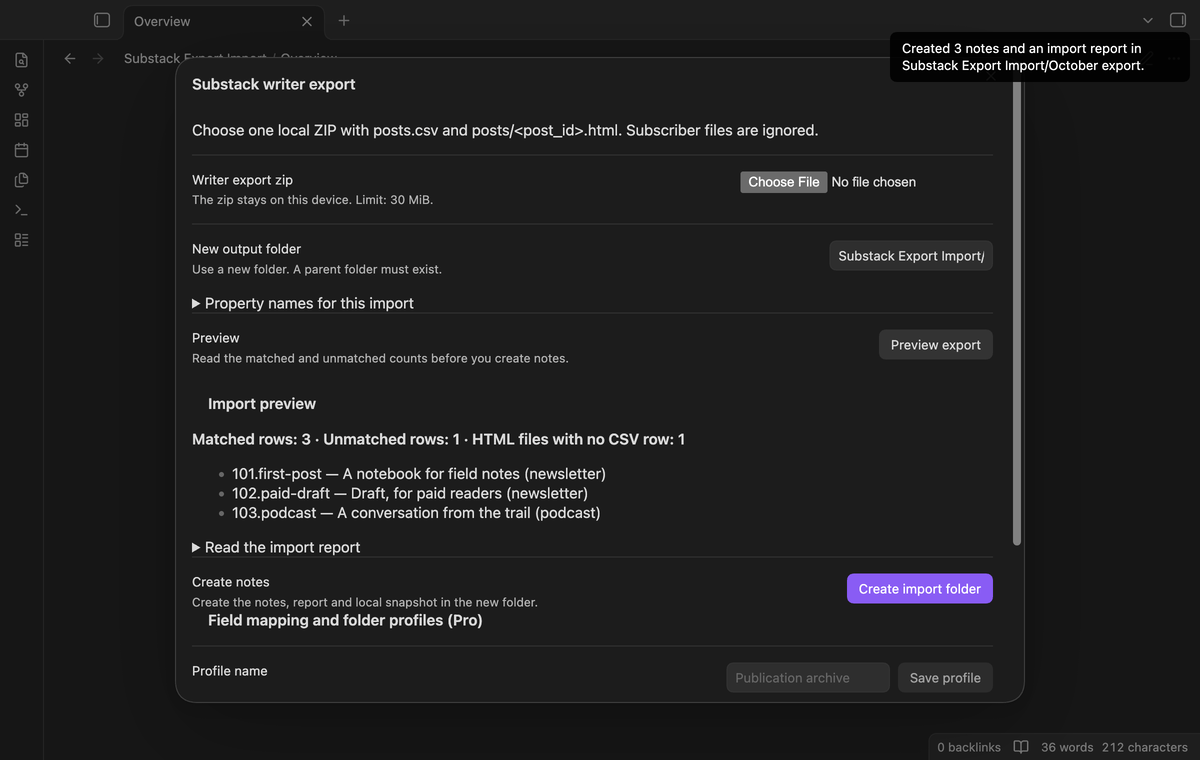Open the tab list chevron dropdown

pyautogui.click(x=1148, y=20)
